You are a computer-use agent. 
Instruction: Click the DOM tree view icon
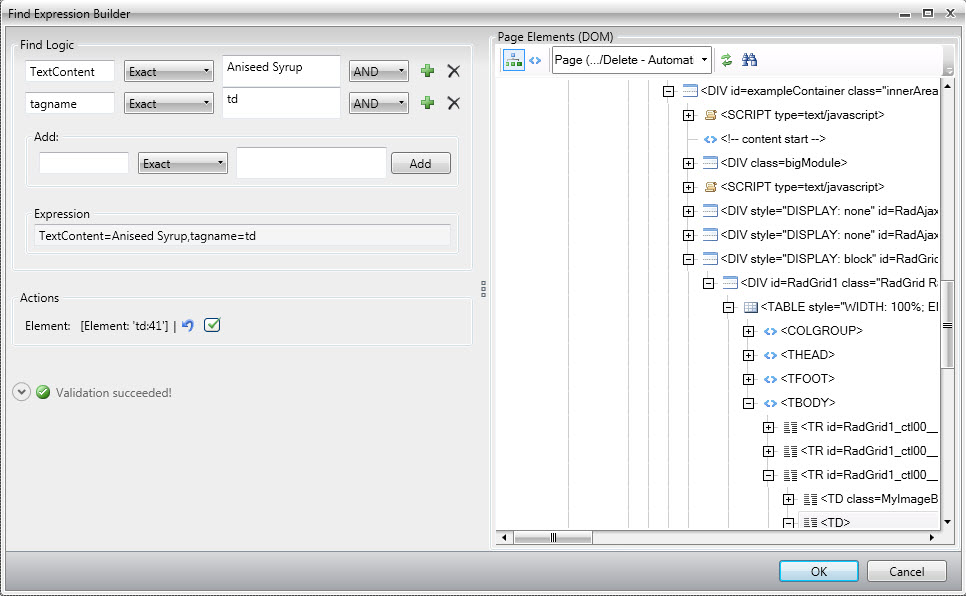pyautogui.click(x=513, y=60)
